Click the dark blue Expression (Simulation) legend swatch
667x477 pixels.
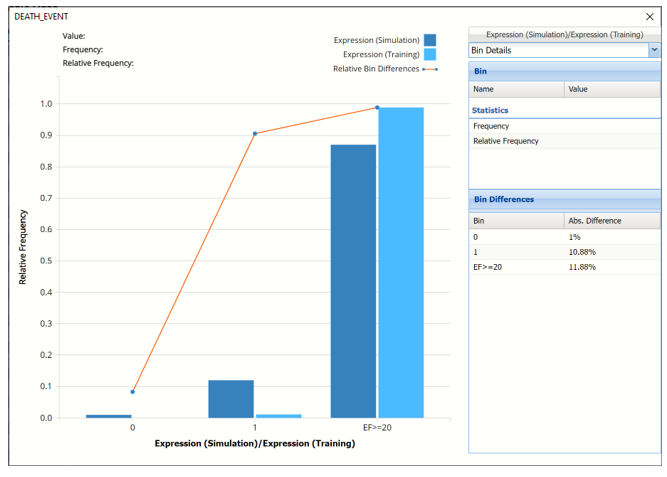click(430, 41)
